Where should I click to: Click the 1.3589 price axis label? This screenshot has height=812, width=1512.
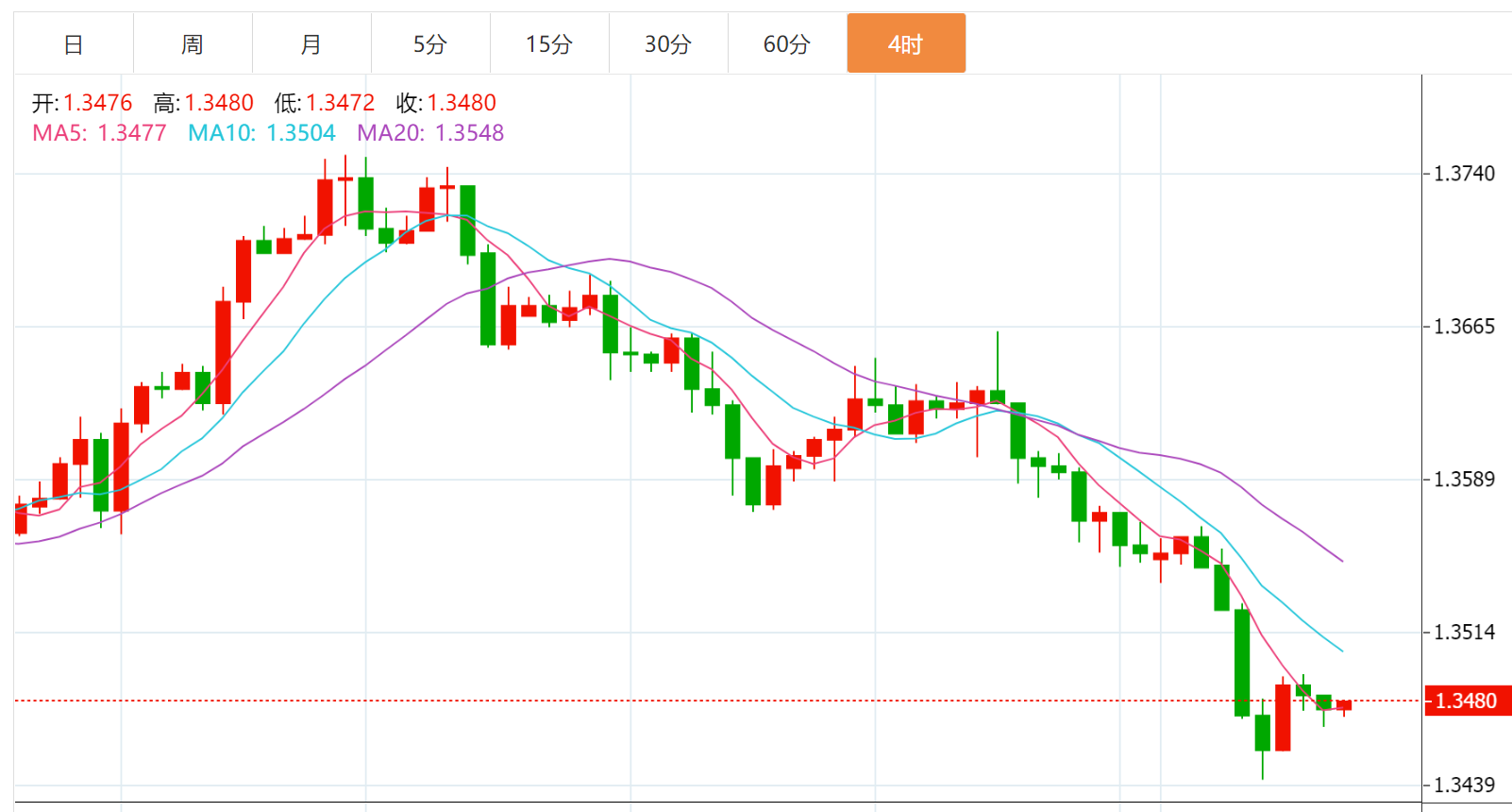(1464, 480)
